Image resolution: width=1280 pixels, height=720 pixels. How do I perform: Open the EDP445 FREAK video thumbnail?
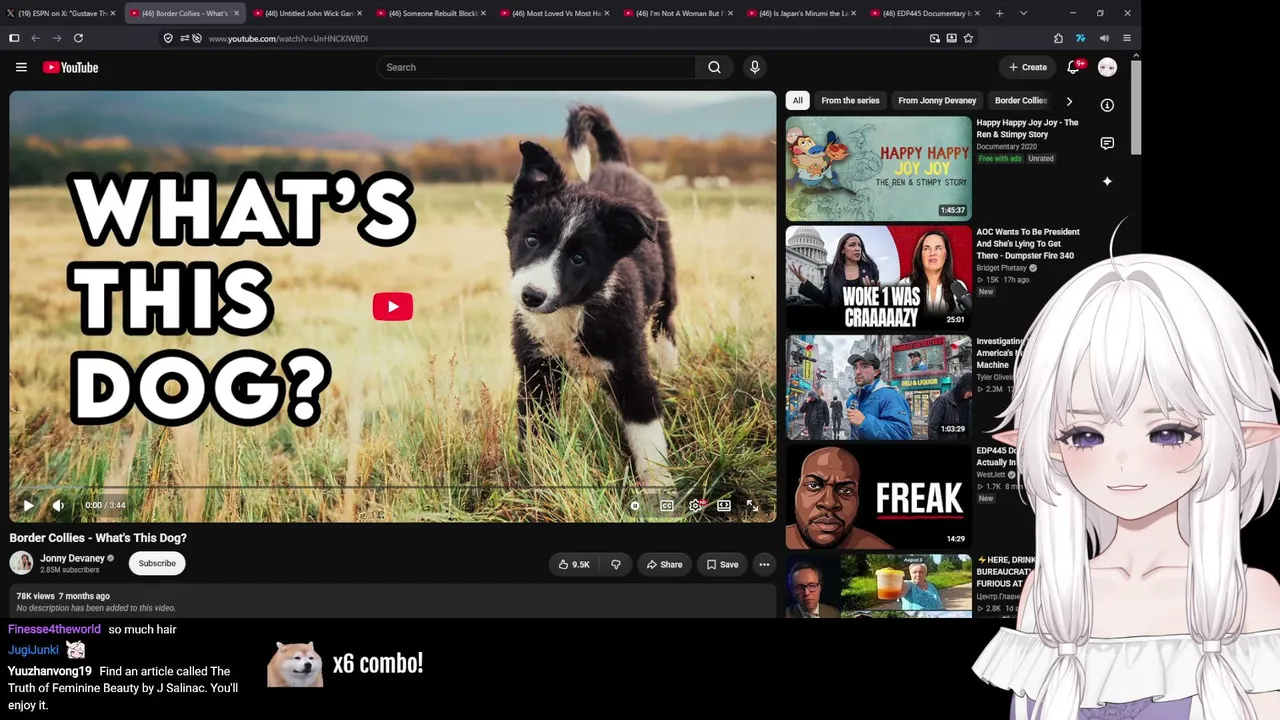[878, 496]
